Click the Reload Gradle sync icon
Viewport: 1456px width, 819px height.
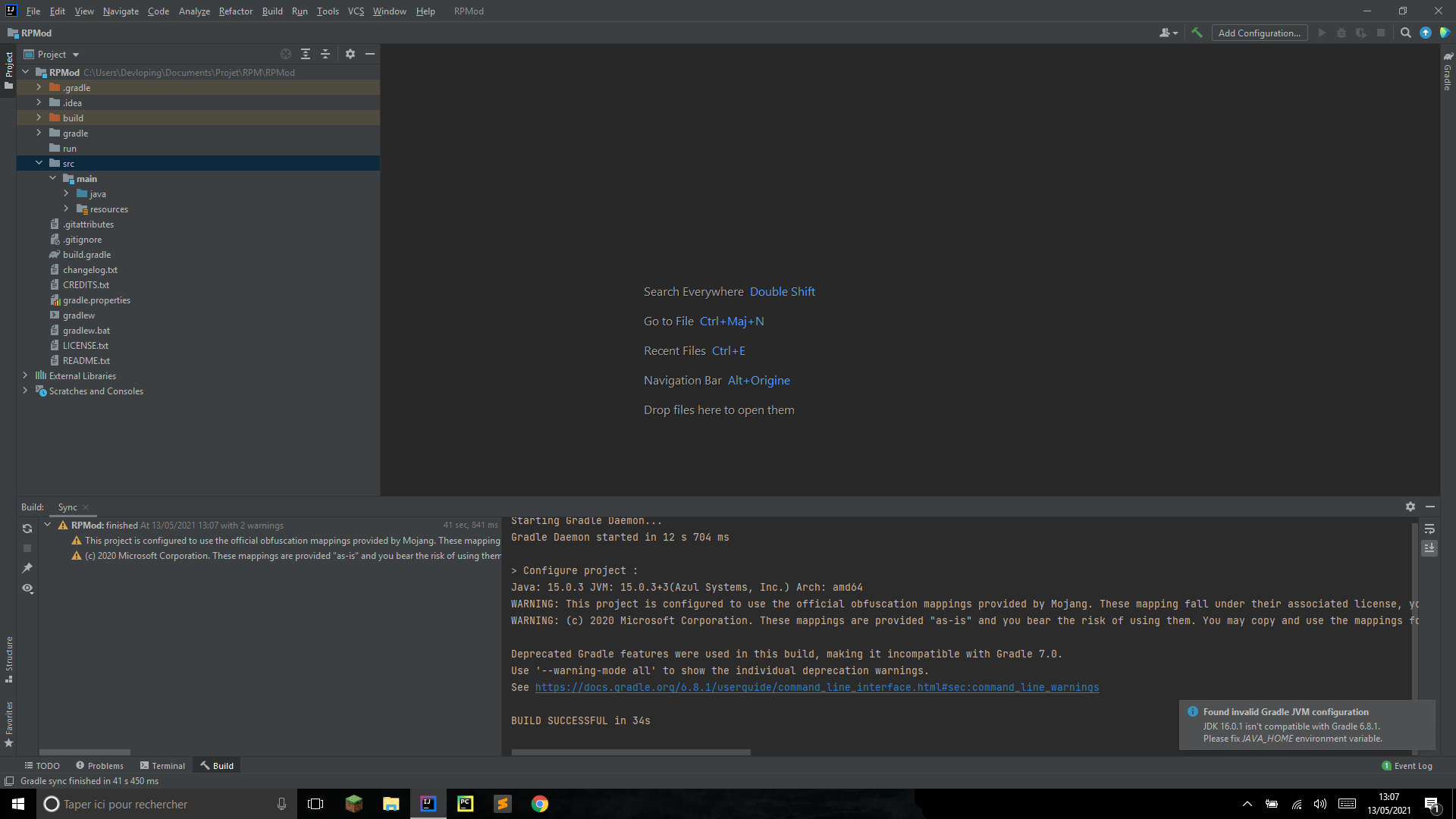(27, 529)
